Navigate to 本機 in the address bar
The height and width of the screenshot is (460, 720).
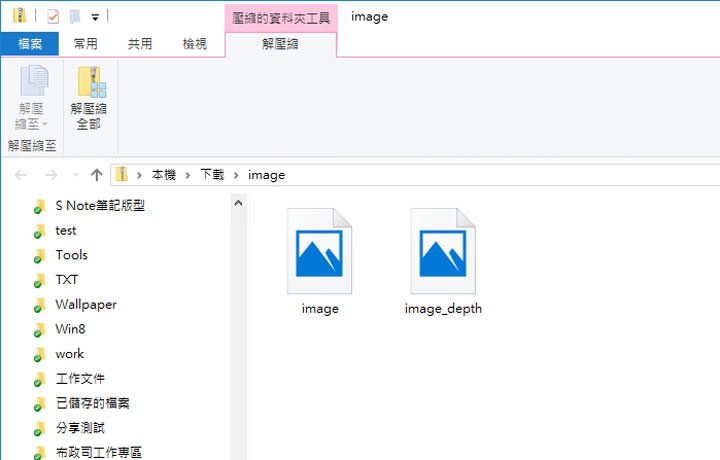coord(164,175)
